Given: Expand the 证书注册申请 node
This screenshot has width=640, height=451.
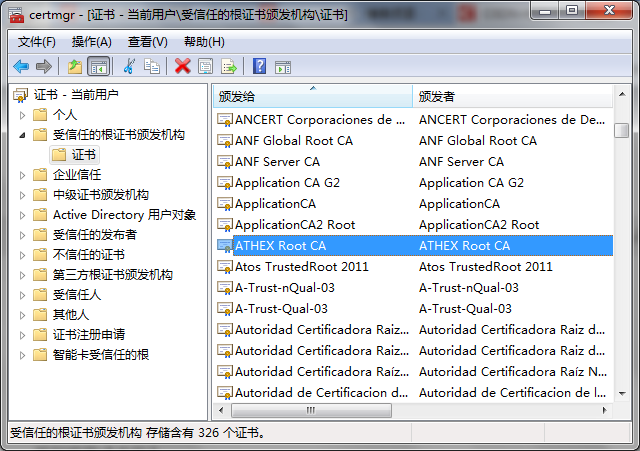Looking at the screenshot, I should tap(22, 335).
